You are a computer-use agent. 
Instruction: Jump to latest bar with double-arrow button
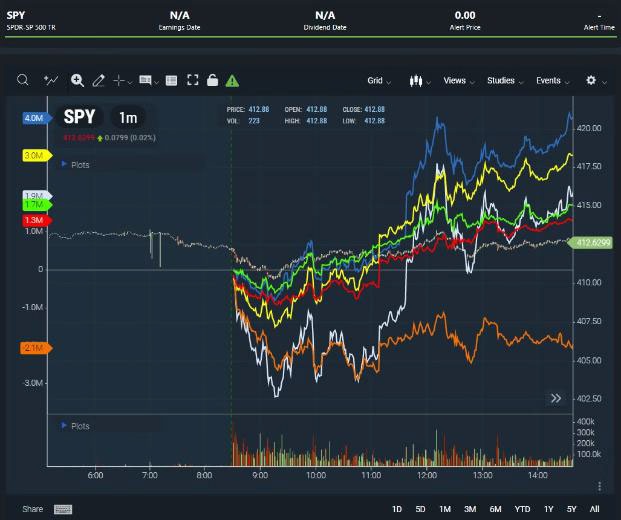coord(556,398)
